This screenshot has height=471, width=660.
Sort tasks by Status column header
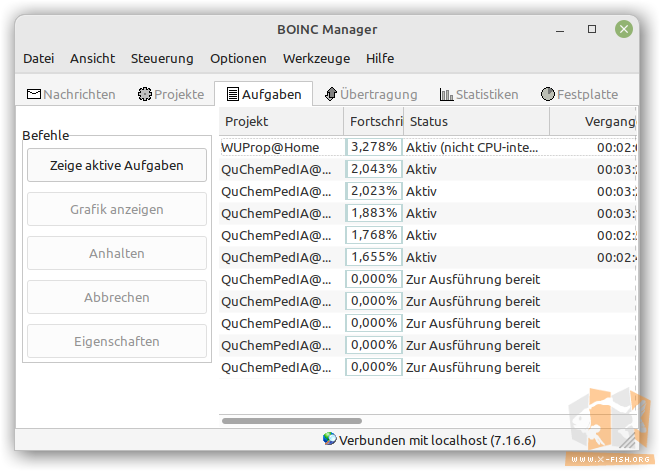coord(475,122)
